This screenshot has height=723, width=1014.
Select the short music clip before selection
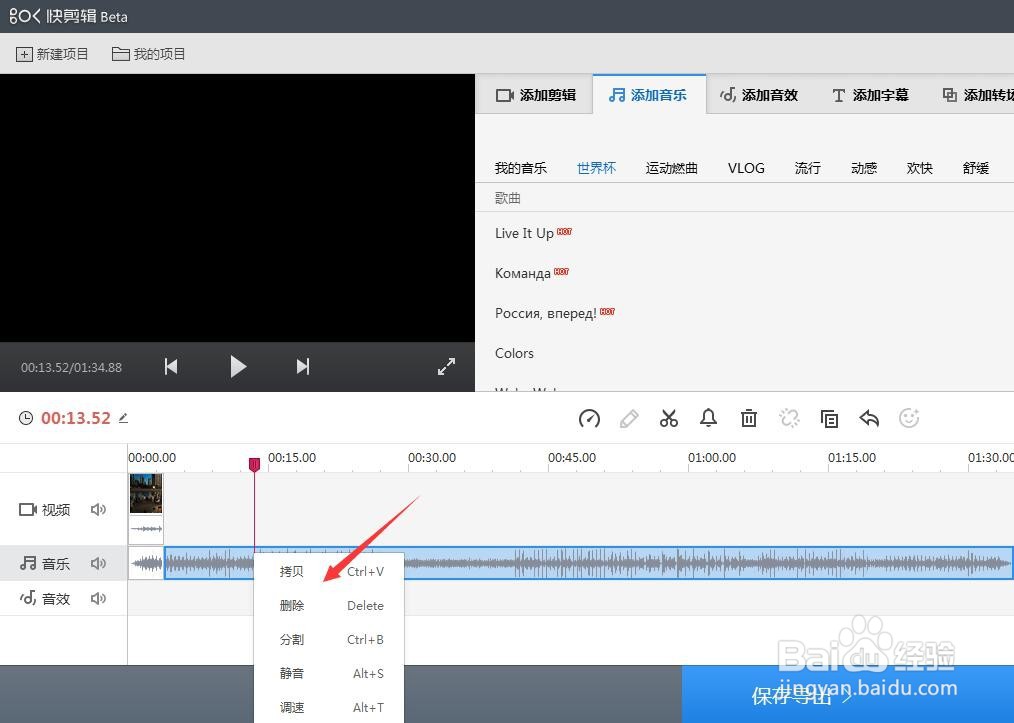(146, 563)
